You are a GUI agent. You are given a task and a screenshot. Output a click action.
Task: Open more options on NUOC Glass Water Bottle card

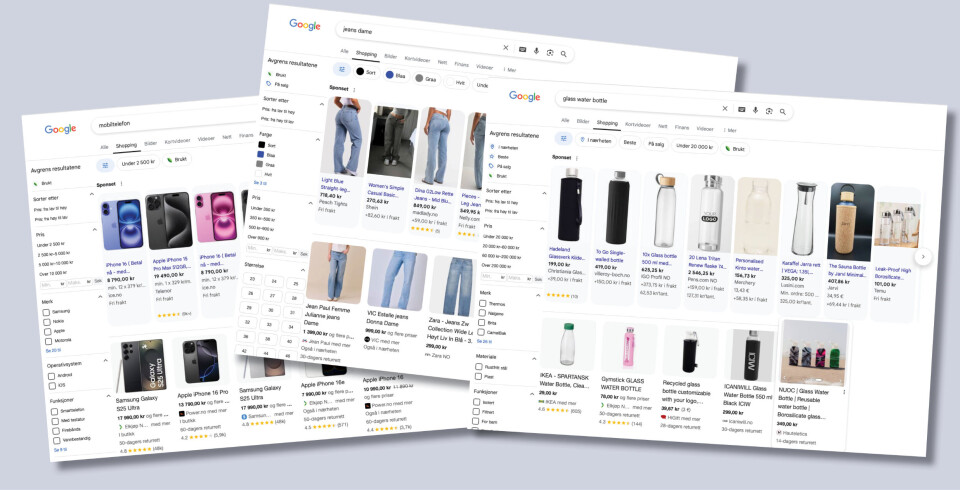[844, 392]
